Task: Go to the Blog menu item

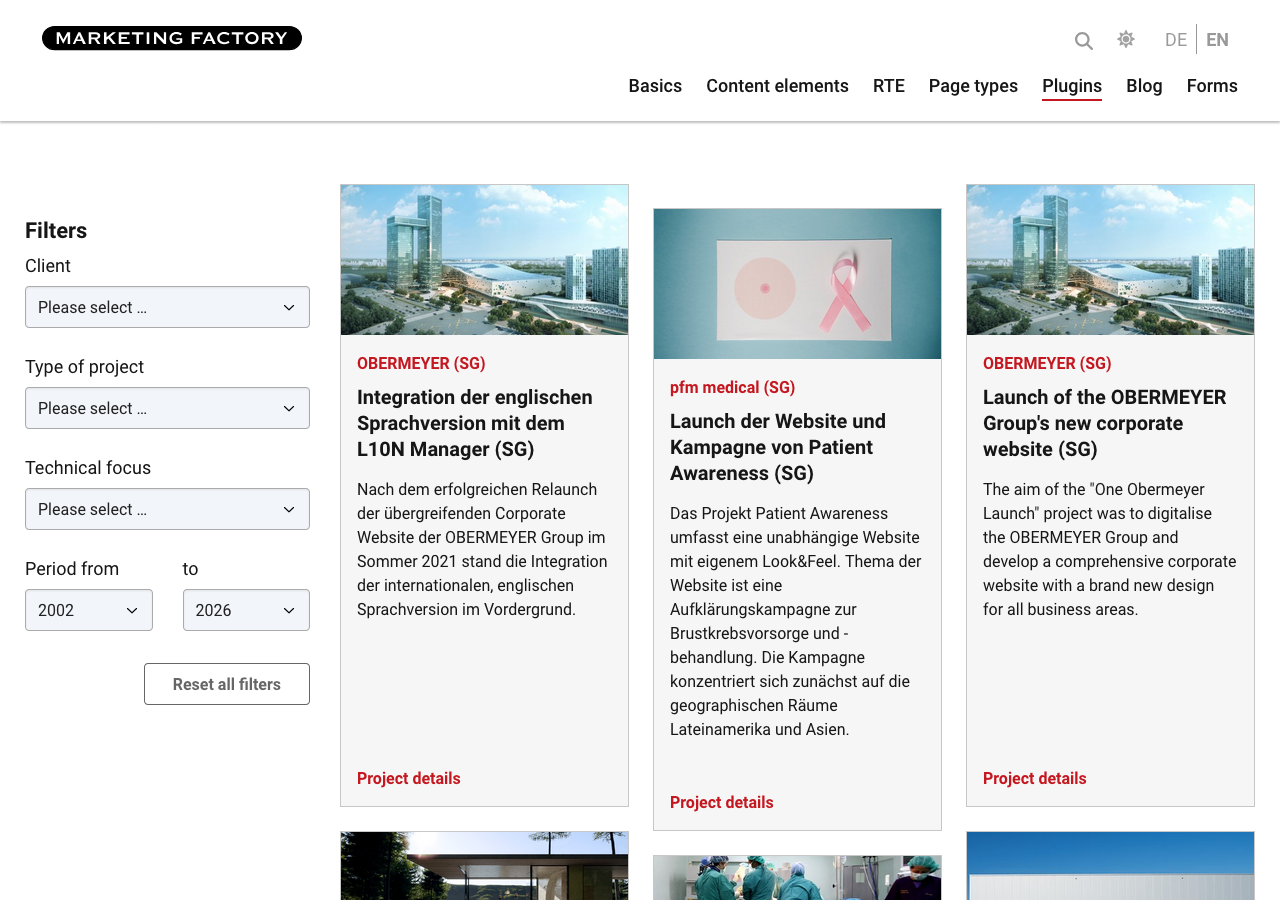Action: tap(1144, 86)
